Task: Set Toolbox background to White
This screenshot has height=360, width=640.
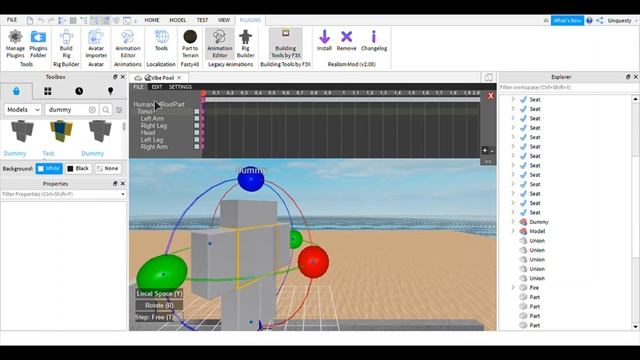Action: [49, 169]
